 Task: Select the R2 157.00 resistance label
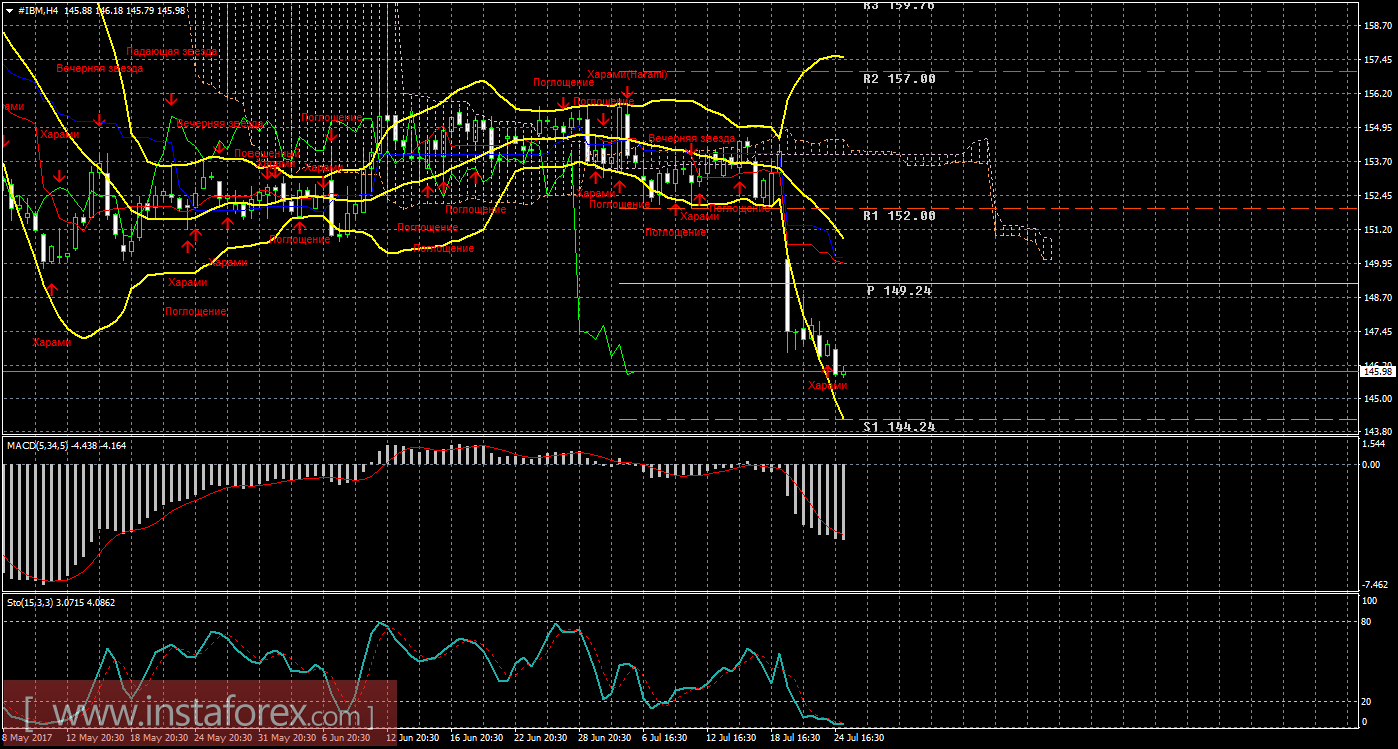pyautogui.click(x=900, y=78)
